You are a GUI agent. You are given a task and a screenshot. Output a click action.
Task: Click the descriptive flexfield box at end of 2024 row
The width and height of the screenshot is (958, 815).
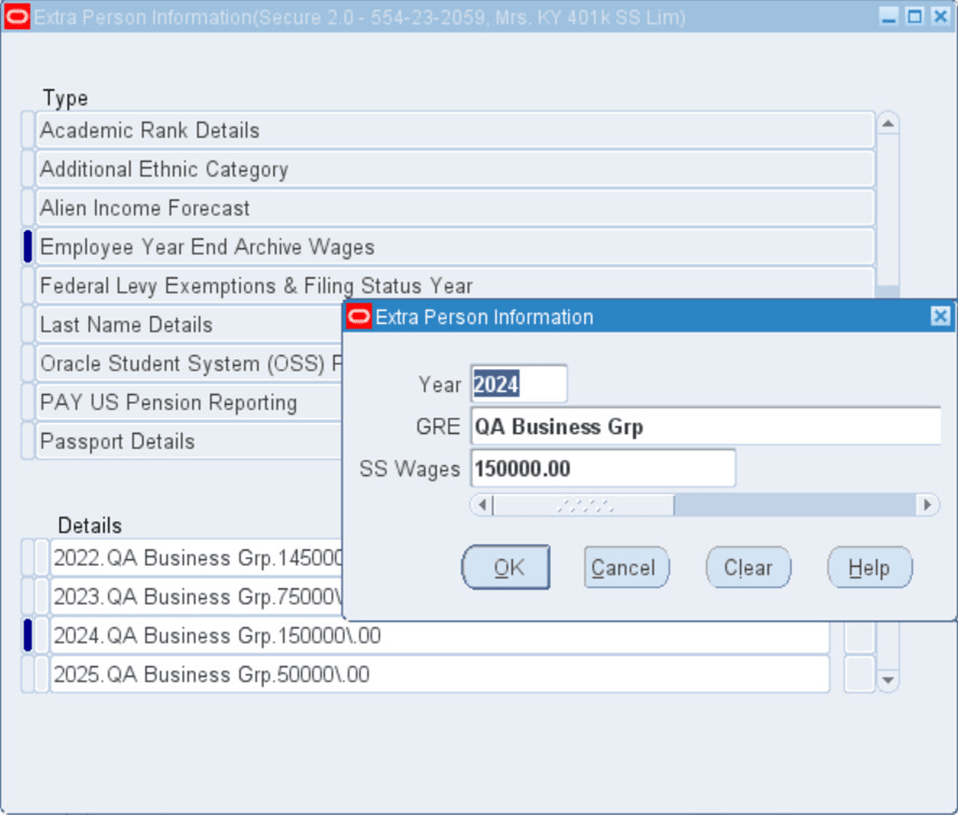pos(859,638)
